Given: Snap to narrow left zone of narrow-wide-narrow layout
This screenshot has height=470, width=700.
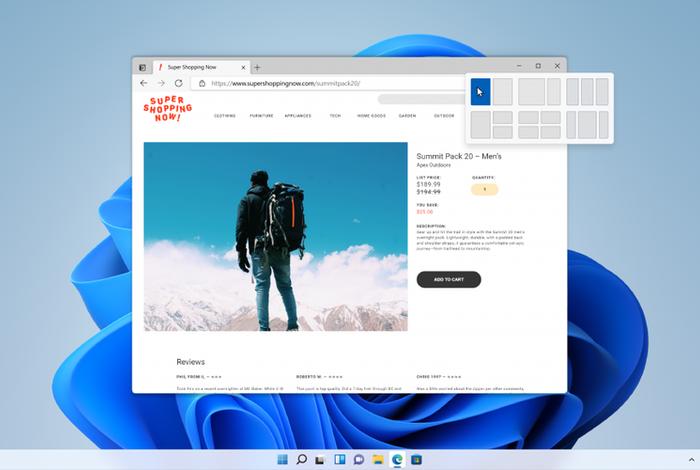Looking at the screenshot, I should point(571,125).
